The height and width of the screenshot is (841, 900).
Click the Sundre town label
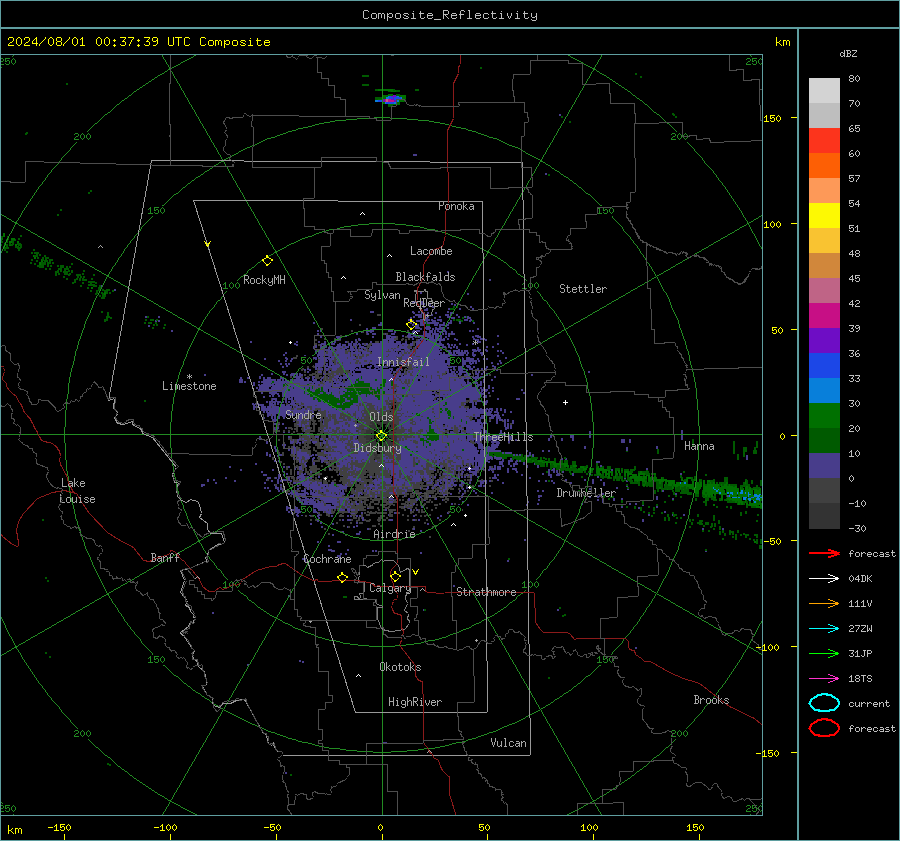tap(303, 414)
